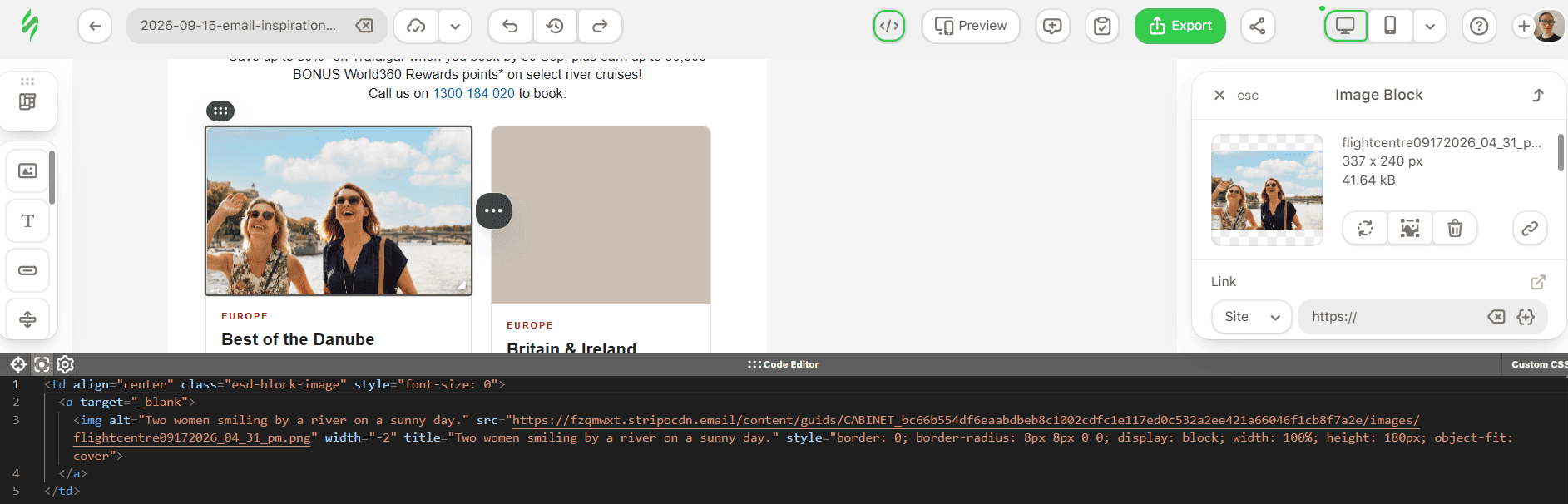Collapse Image Block panel with the up arrow

point(1538,95)
